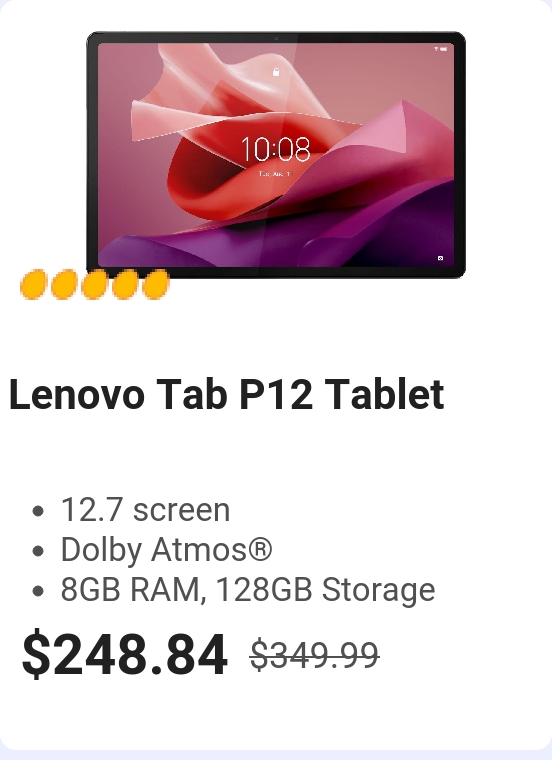Click the camera shortcut icon on tablet display

(x=440, y=258)
